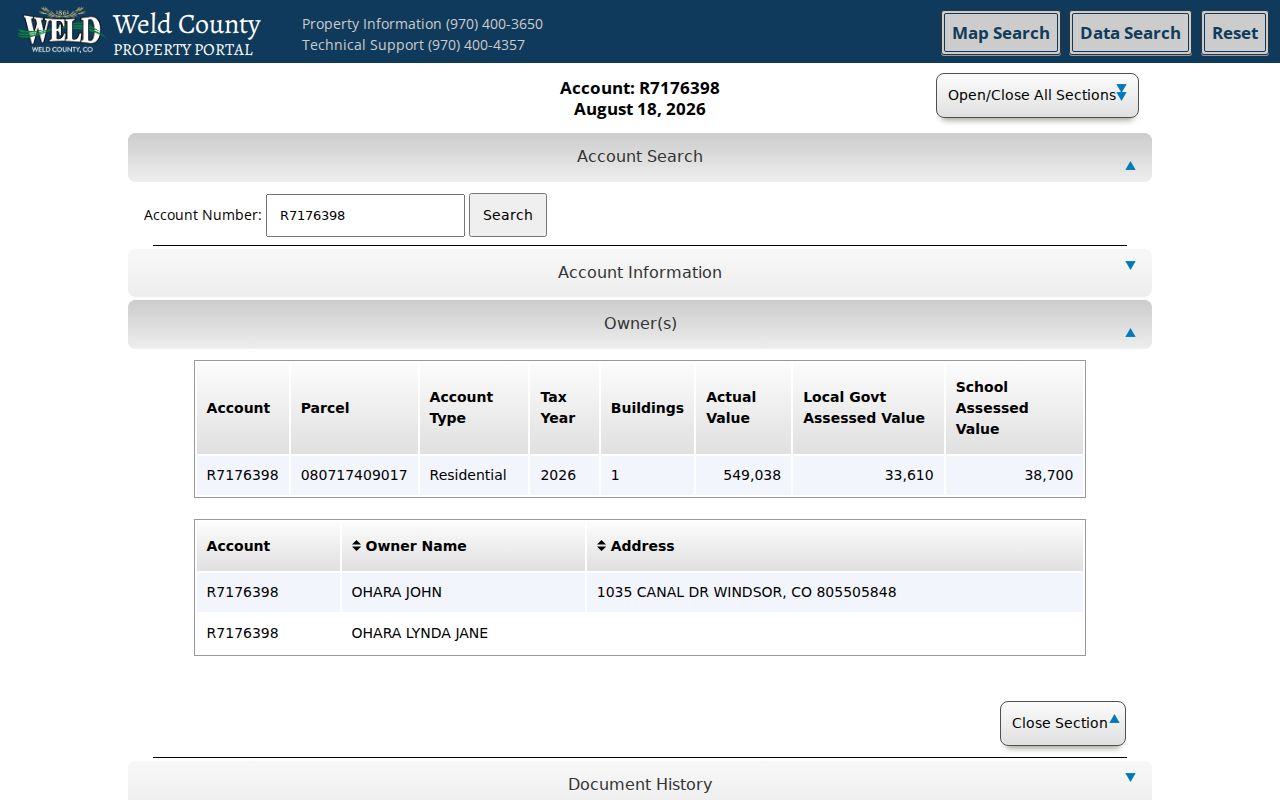
Task: Select owner name OHARA LYNDA JANE
Action: (419, 633)
